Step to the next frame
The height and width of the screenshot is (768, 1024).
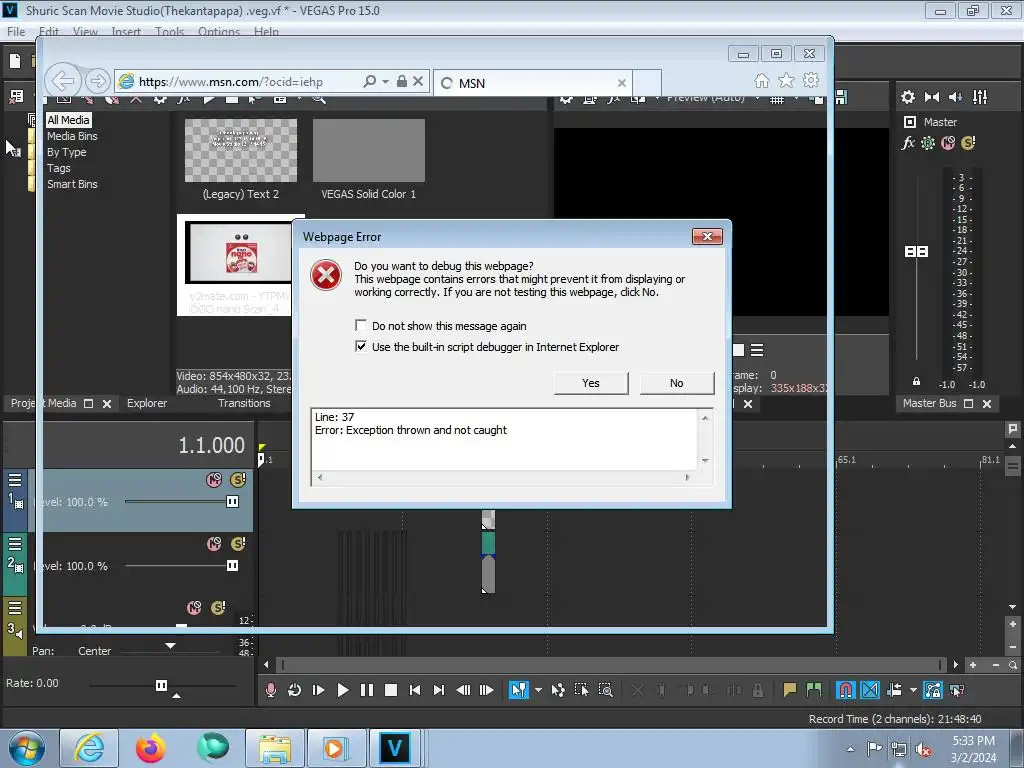point(487,690)
